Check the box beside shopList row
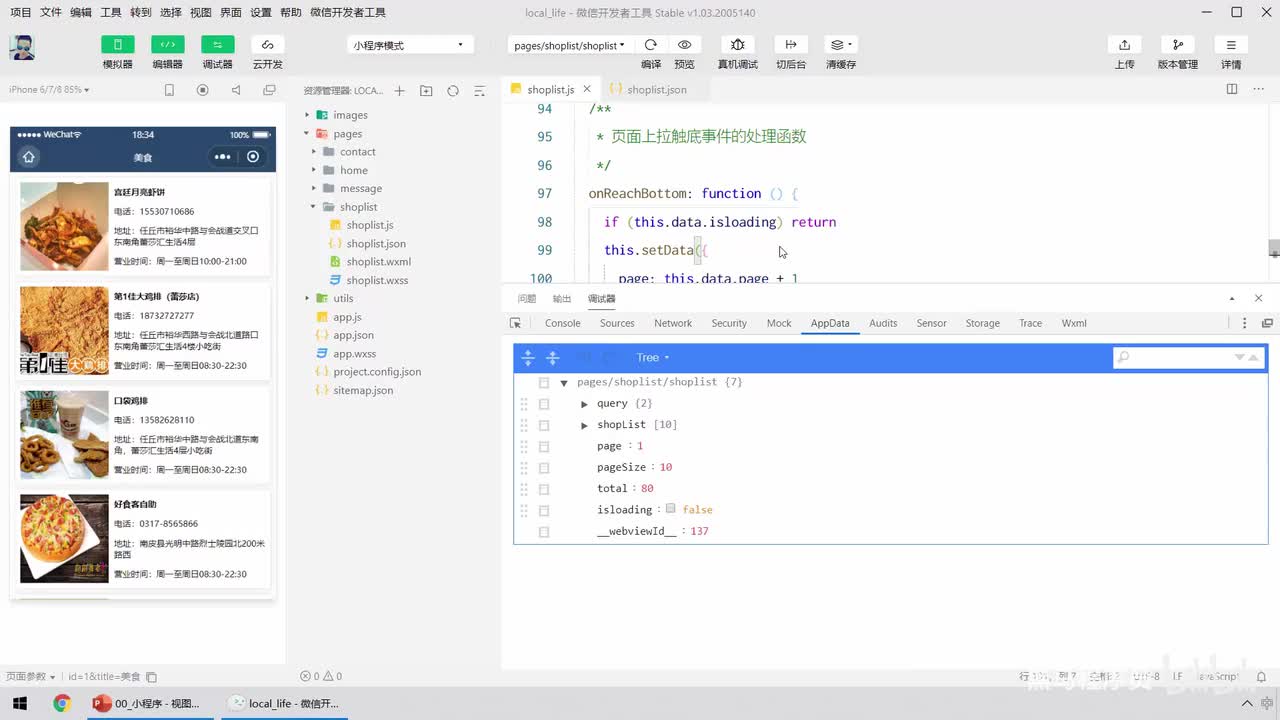The image size is (1280, 720). coord(544,425)
